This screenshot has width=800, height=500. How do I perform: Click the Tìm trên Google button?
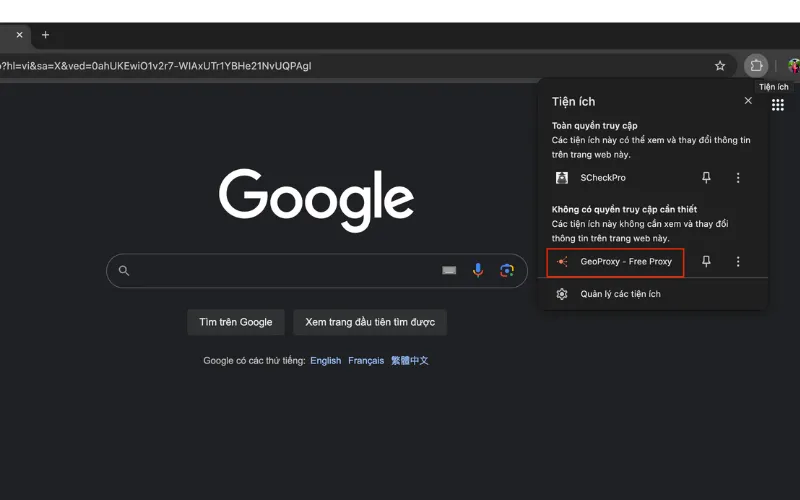[236, 322]
